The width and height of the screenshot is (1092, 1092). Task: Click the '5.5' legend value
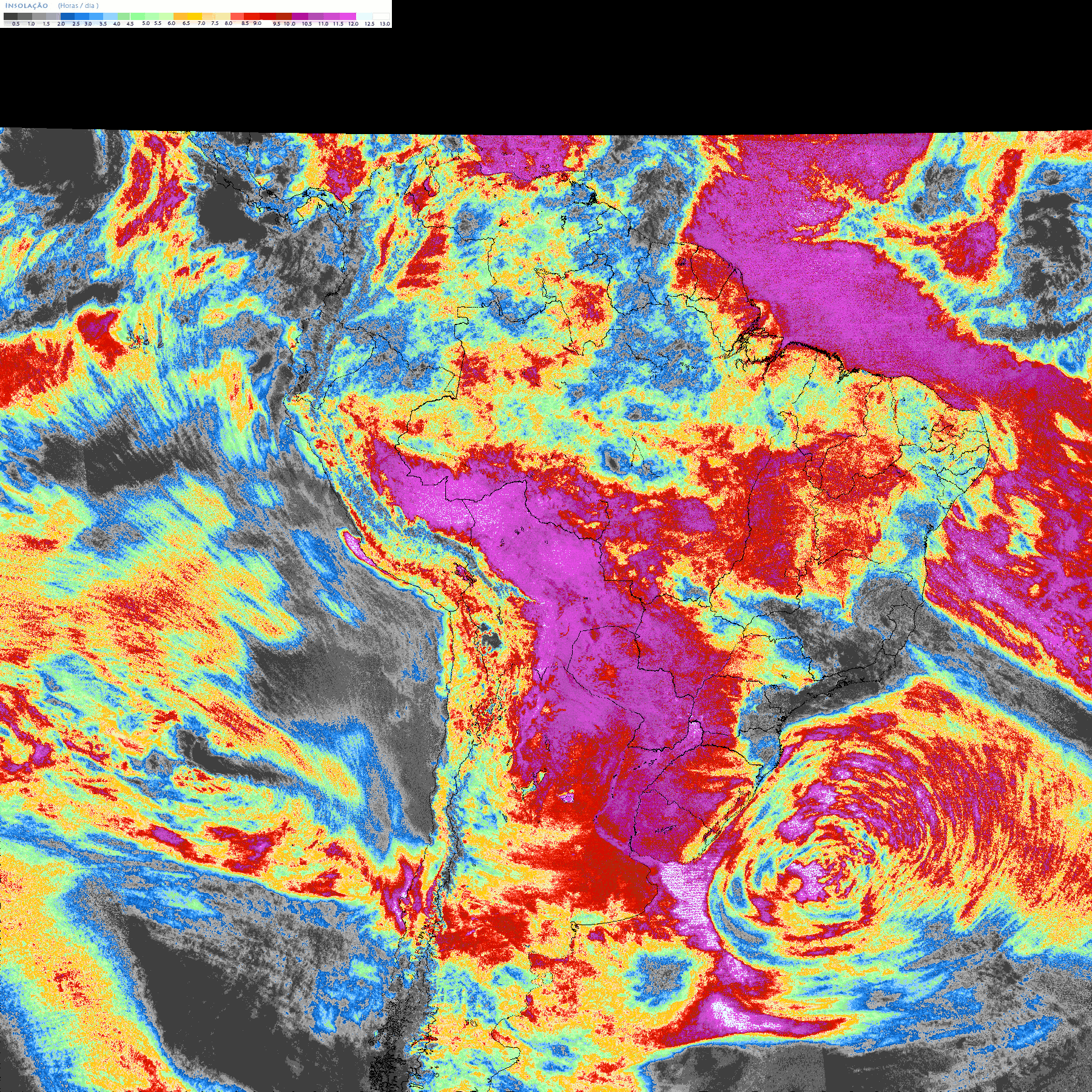(x=158, y=23)
